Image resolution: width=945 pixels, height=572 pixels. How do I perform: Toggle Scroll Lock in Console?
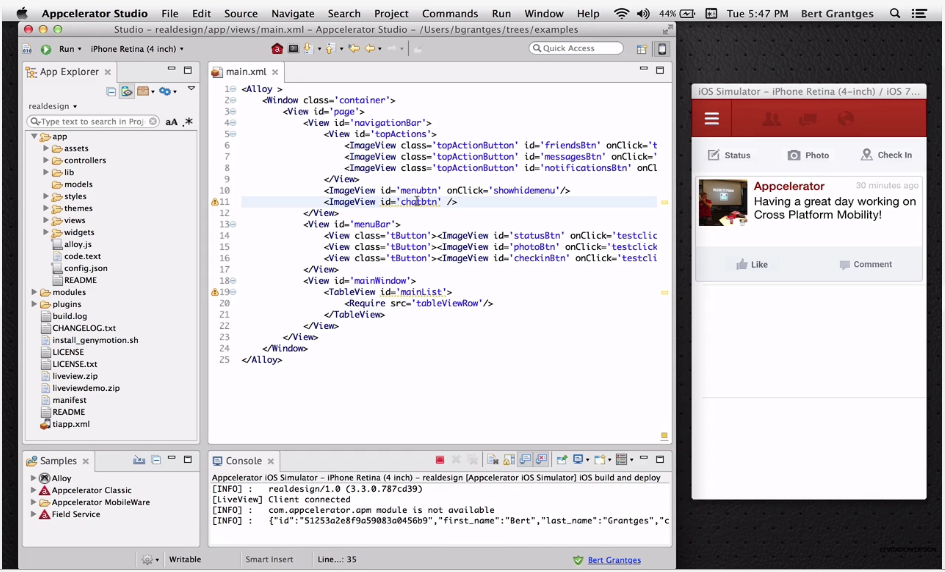pos(509,460)
